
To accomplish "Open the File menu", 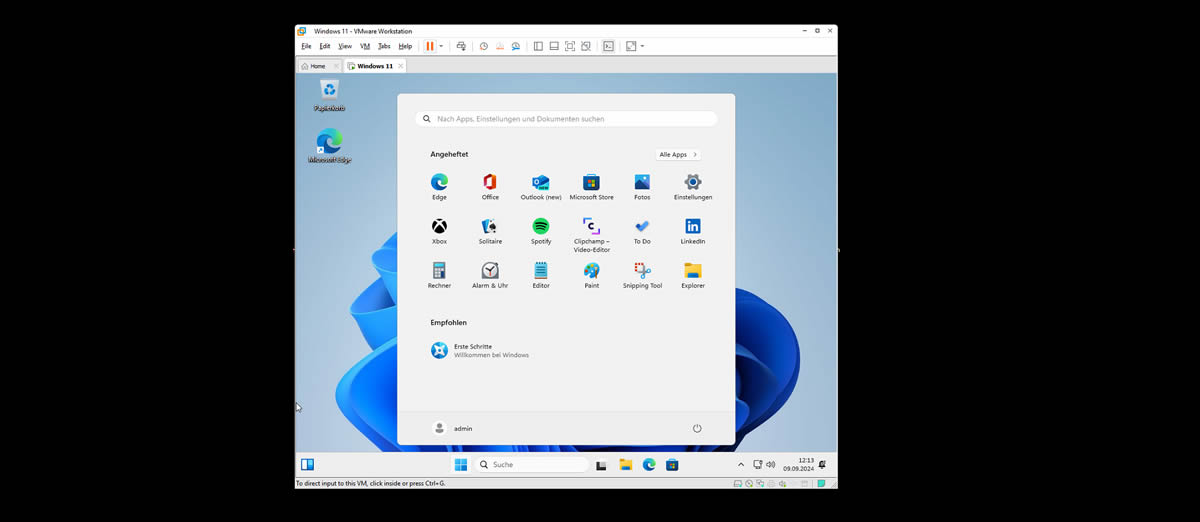I will pos(306,46).
